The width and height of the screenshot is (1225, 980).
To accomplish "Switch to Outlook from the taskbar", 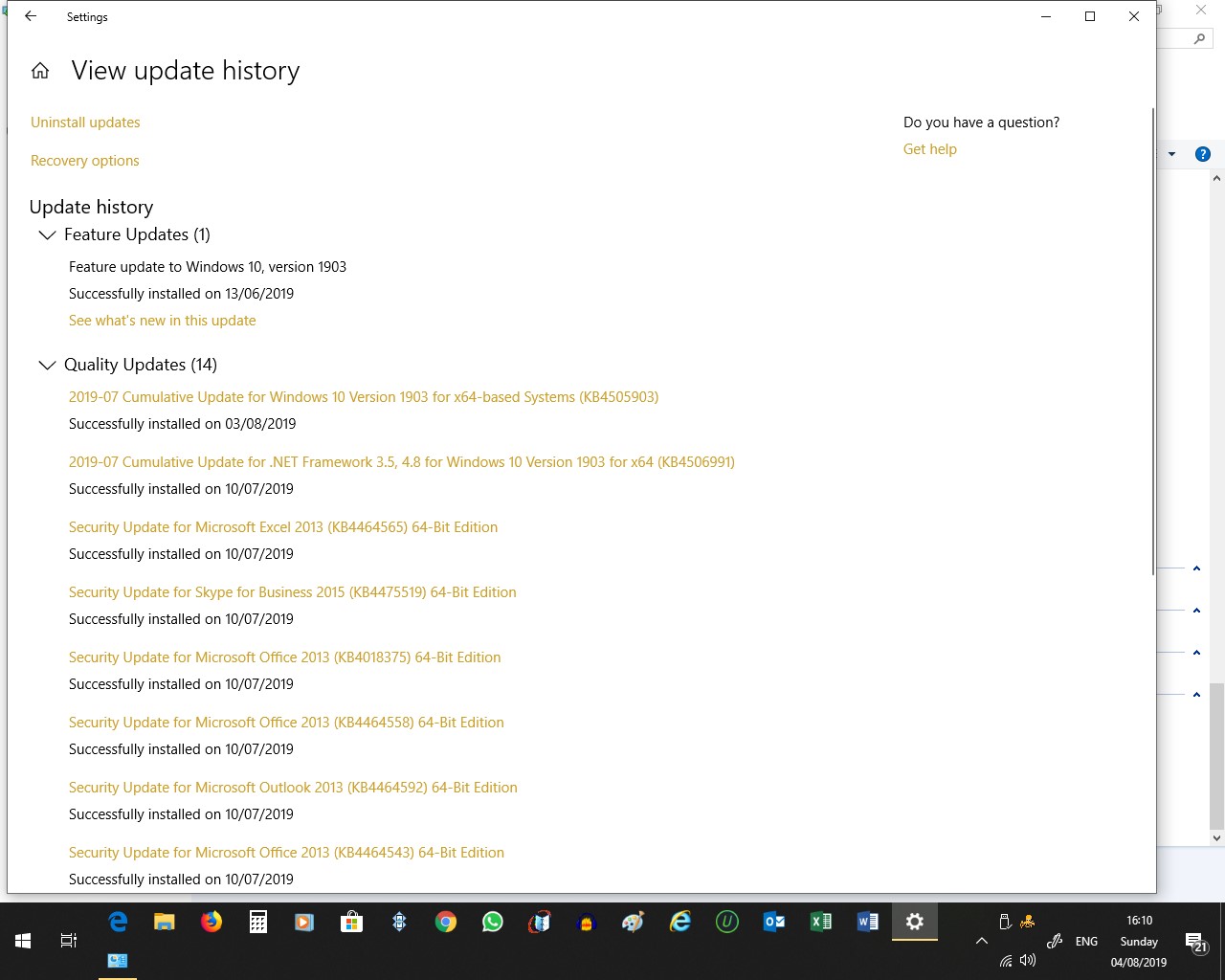I will coord(774,922).
